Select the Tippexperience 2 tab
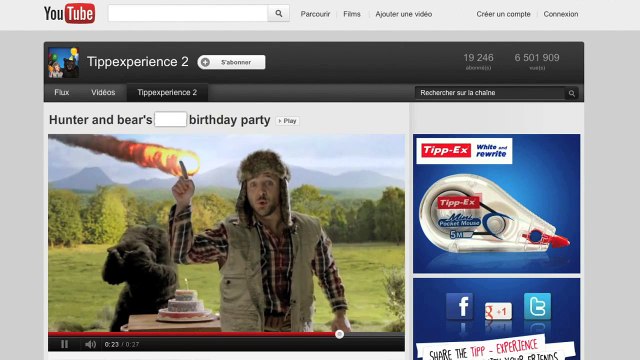Screen dimensions: 640x360 coord(167,93)
